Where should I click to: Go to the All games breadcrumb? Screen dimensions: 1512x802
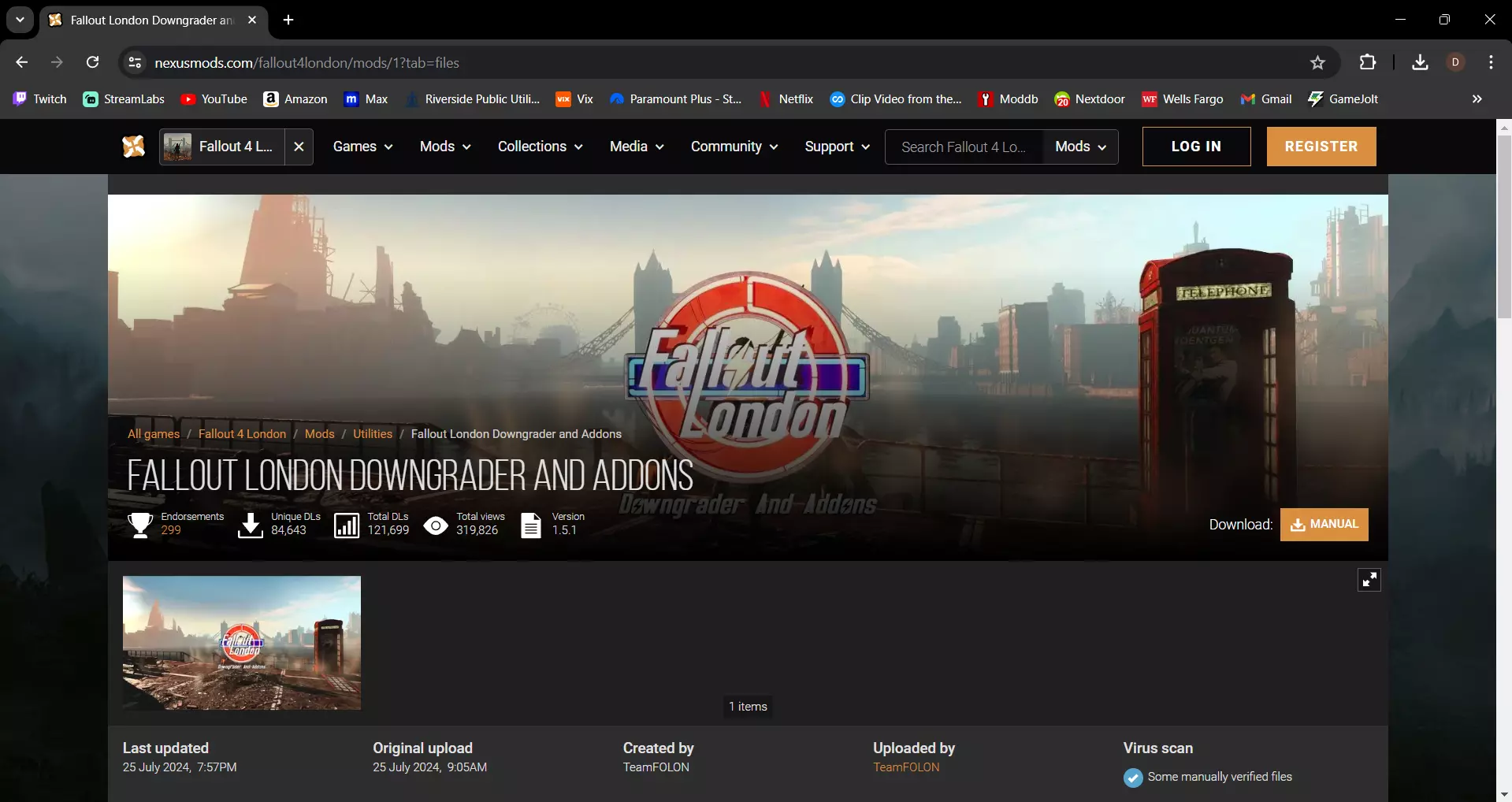(x=154, y=434)
